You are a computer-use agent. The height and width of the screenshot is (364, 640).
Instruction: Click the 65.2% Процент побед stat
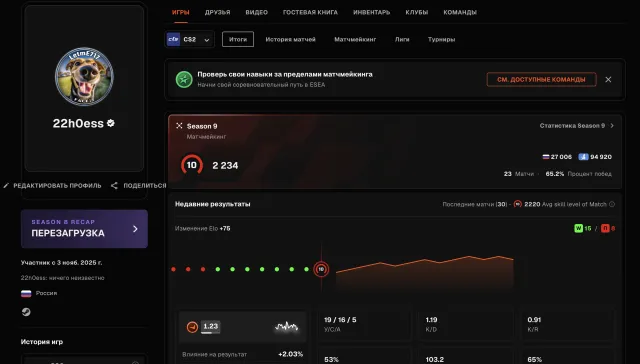pyautogui.click(x=578, y=174)
